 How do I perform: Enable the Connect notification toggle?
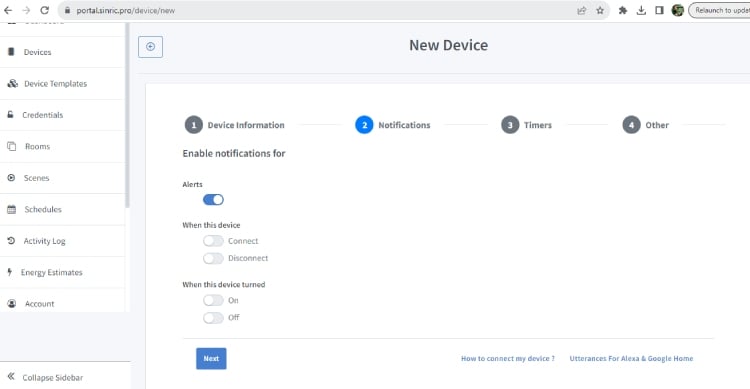point(213,241)
